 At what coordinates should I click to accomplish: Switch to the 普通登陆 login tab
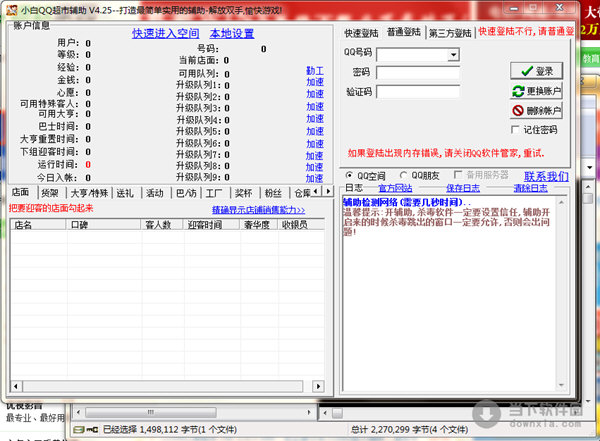click(x=404, y=32)
